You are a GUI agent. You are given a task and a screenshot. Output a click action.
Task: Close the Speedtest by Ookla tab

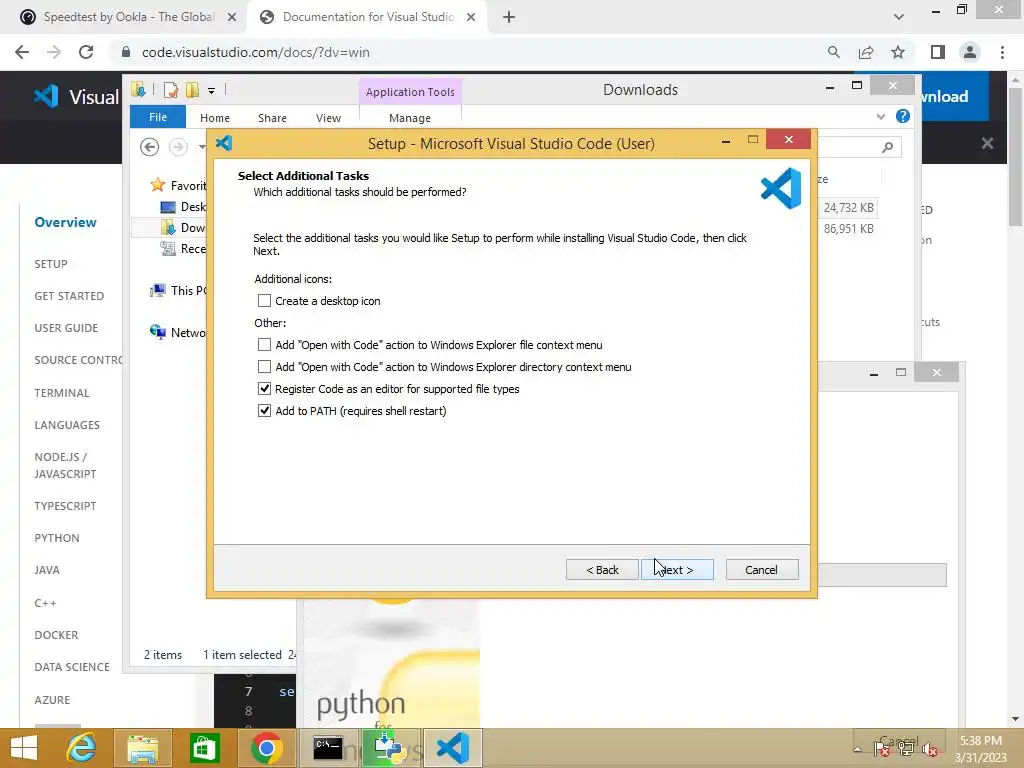[x=232, y=17]
